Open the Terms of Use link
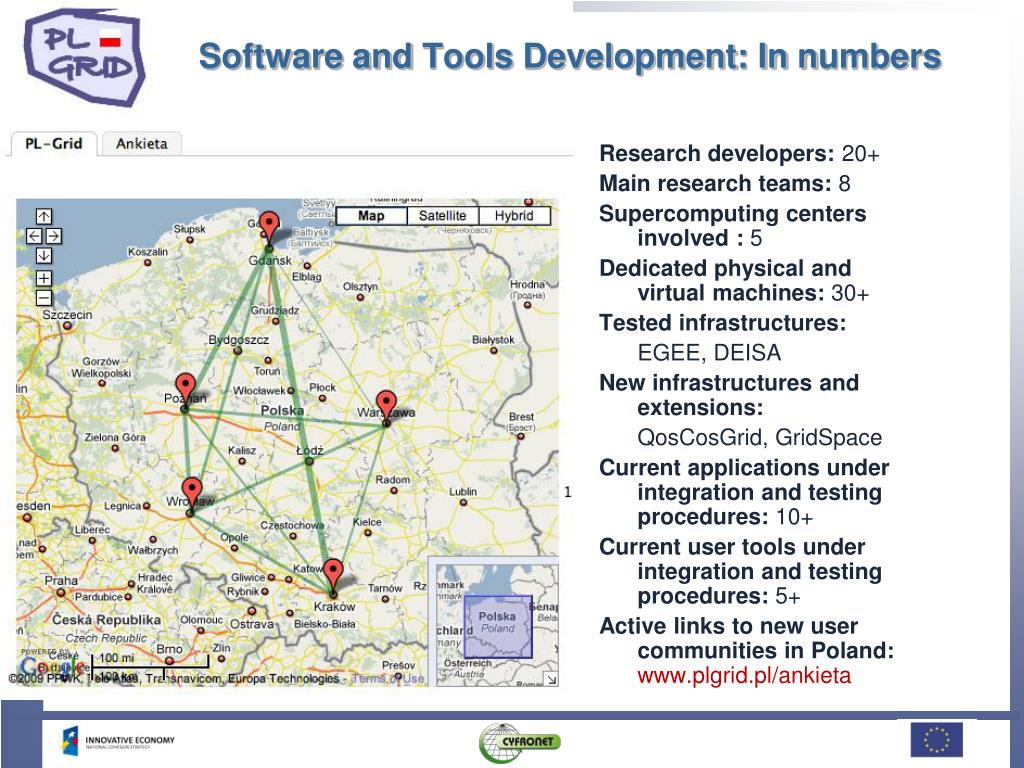This screenshot has height=768, width=1024. 388,679
